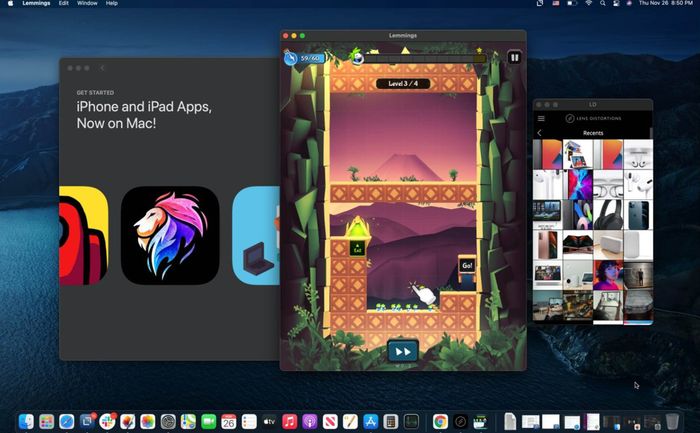
Task: Open Slack from the Dock
Action: pos(107,421)
